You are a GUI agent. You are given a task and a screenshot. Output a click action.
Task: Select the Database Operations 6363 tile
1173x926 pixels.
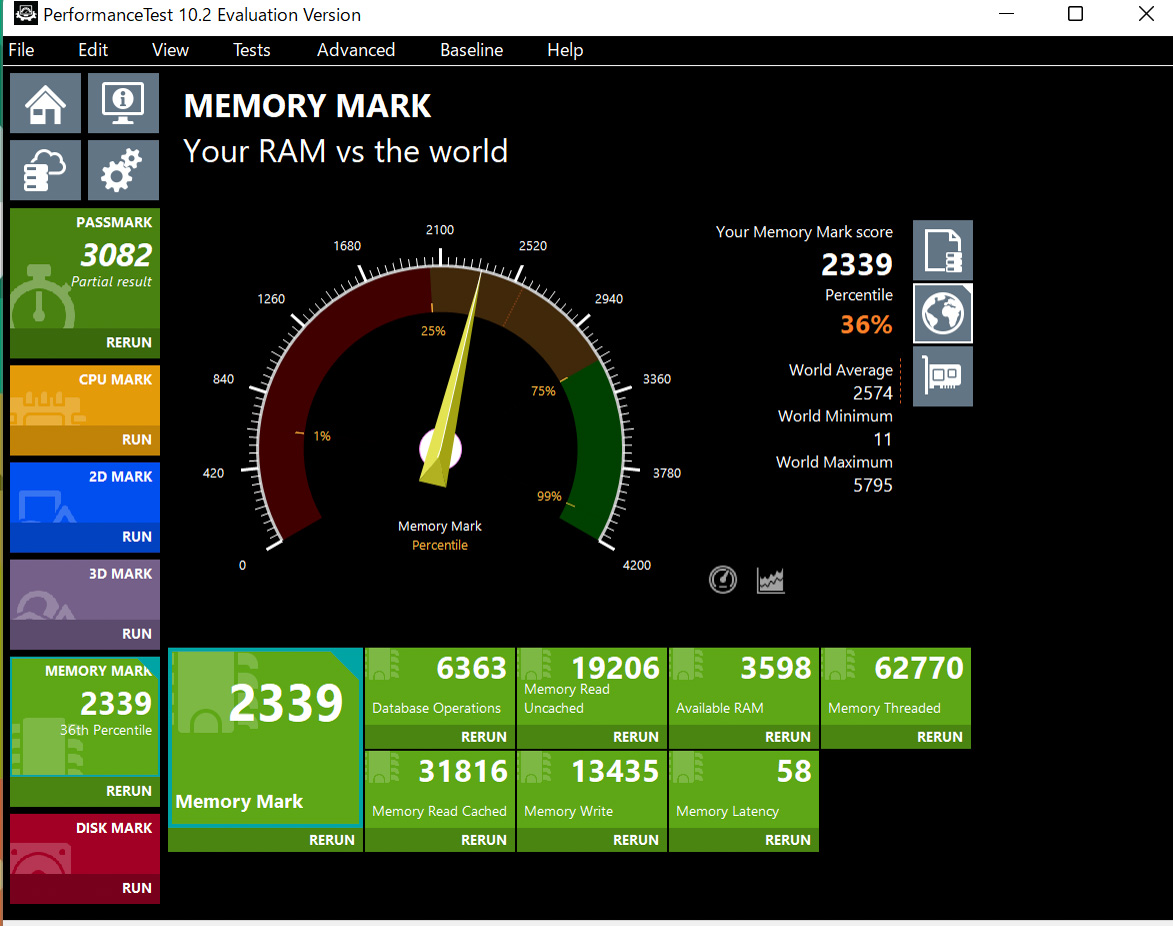tap(440, 687)
